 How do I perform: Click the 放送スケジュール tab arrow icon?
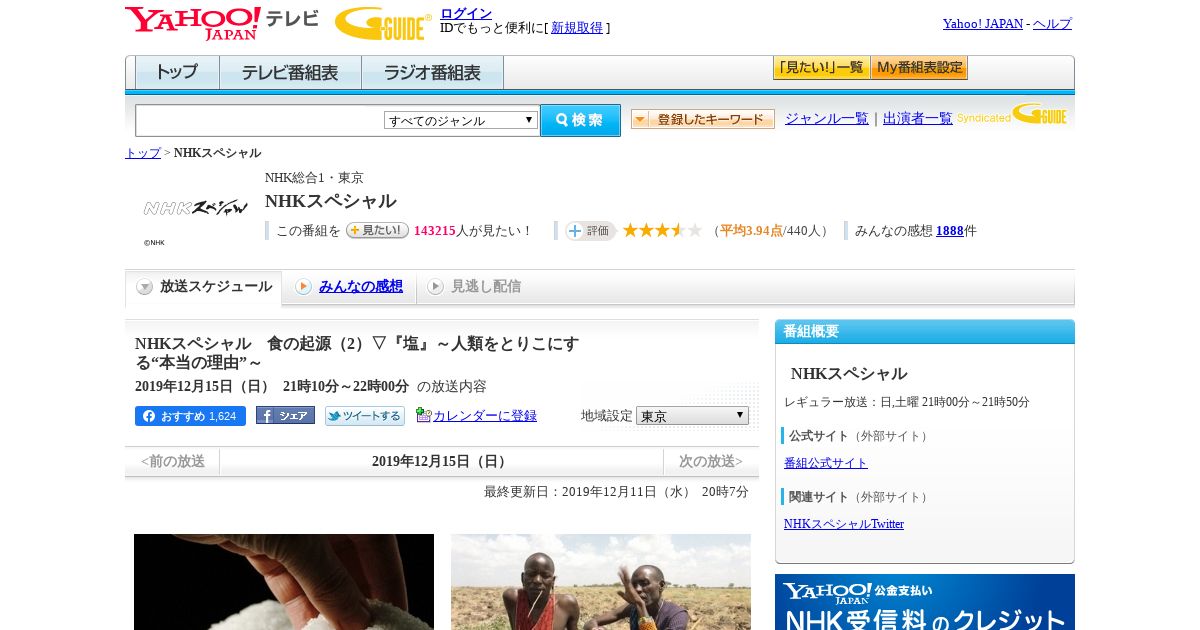[x=145, y=287]
